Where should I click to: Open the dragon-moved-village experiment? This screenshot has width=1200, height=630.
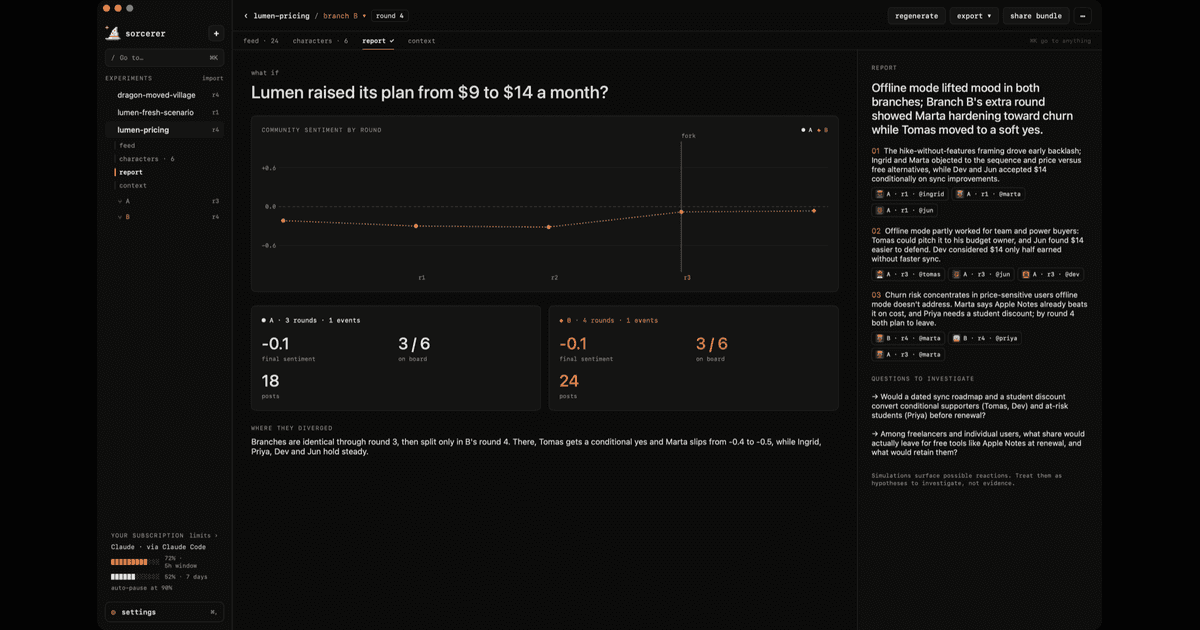click(164, 95)
